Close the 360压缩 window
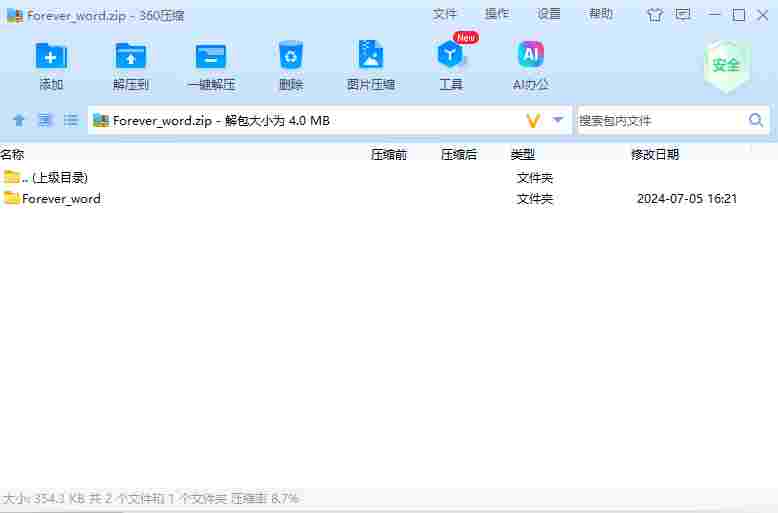Image resolution: width=778 pixels, height=513 pixels. coord(763,15)
